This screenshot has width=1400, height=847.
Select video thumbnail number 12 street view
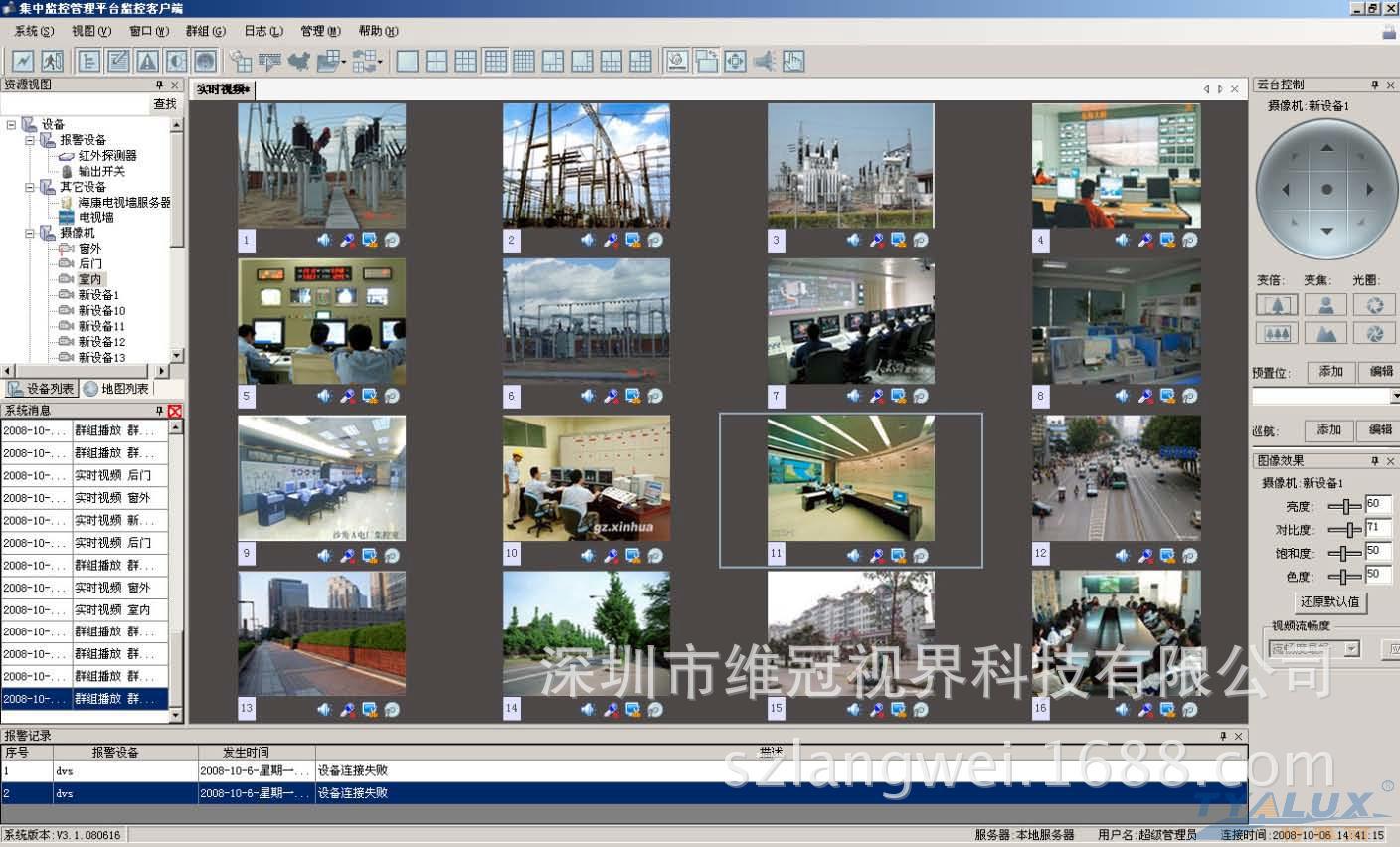1116,478
